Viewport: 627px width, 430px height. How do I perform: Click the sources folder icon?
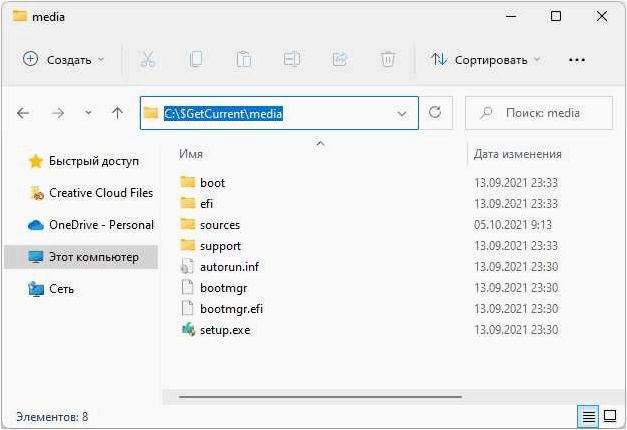(x=188, y=224)
